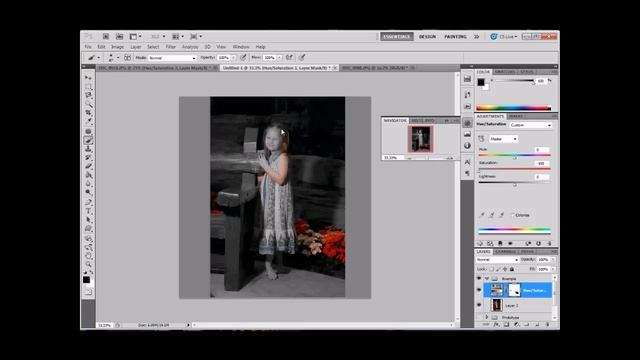Open the Character panel icon in dock

tap(467, 162)
